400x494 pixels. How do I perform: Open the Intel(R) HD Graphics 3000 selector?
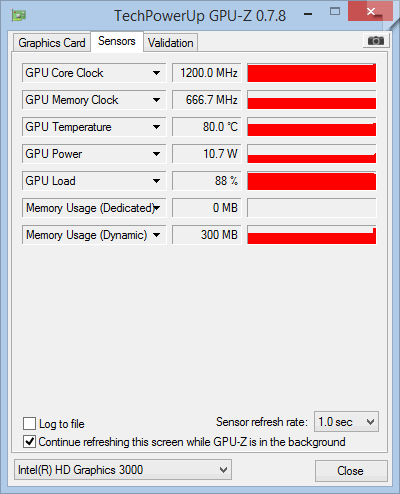pos(123,470)
